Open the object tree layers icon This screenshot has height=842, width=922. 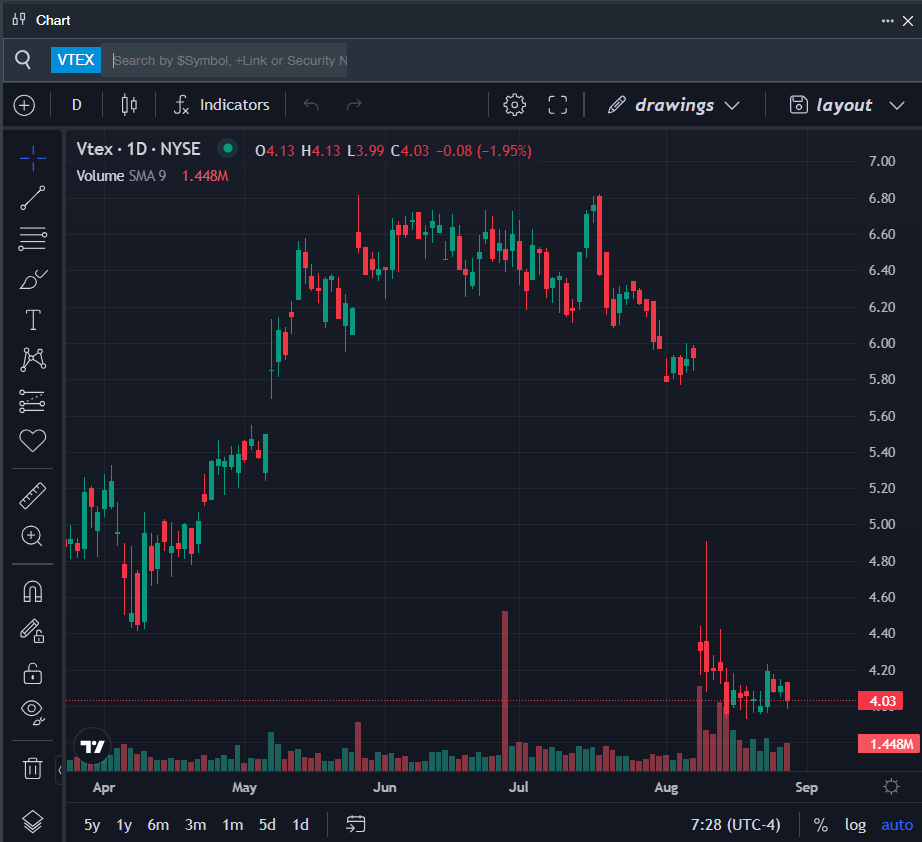[33, 821]
